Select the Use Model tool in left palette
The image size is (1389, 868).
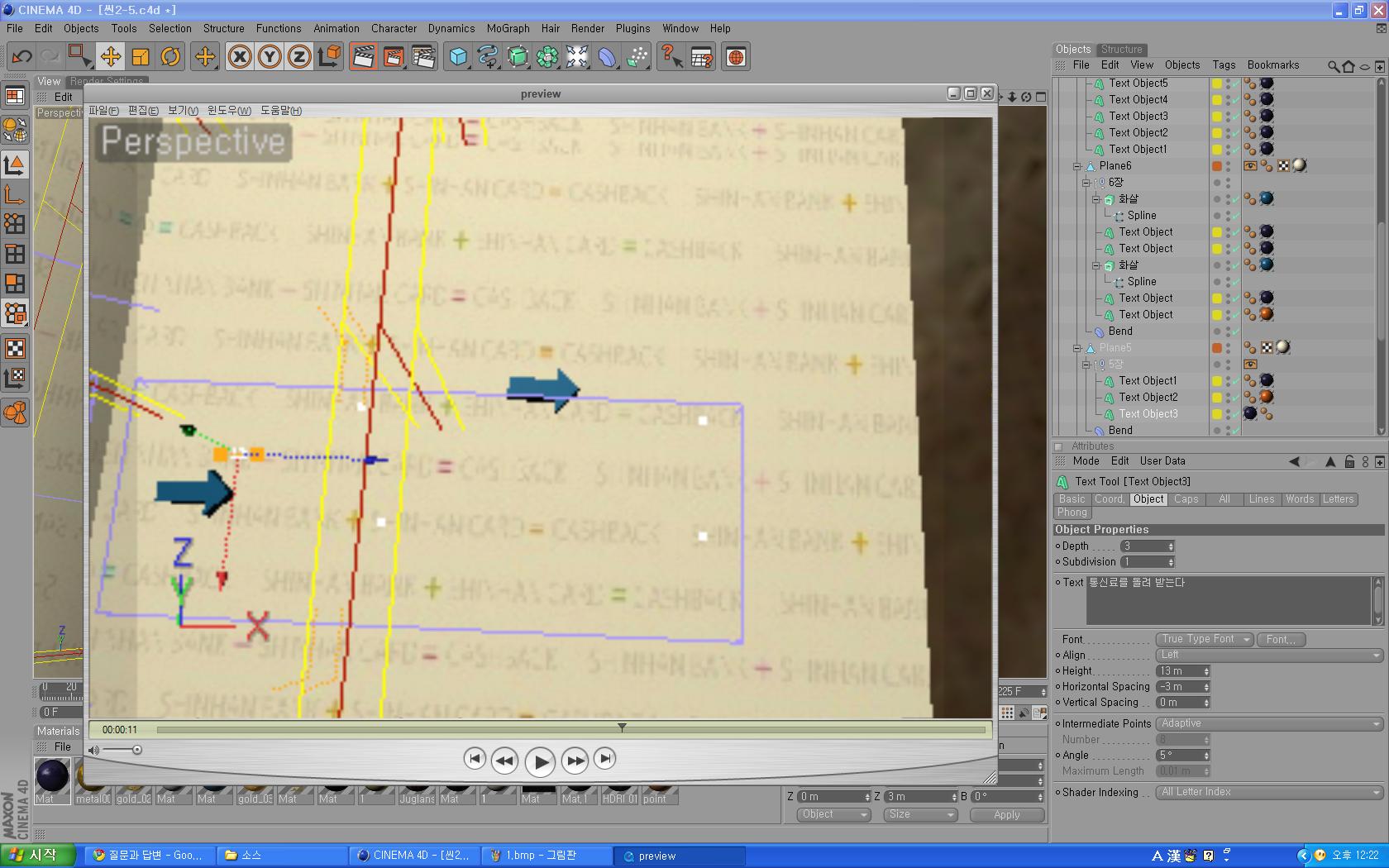coord(15,165)
